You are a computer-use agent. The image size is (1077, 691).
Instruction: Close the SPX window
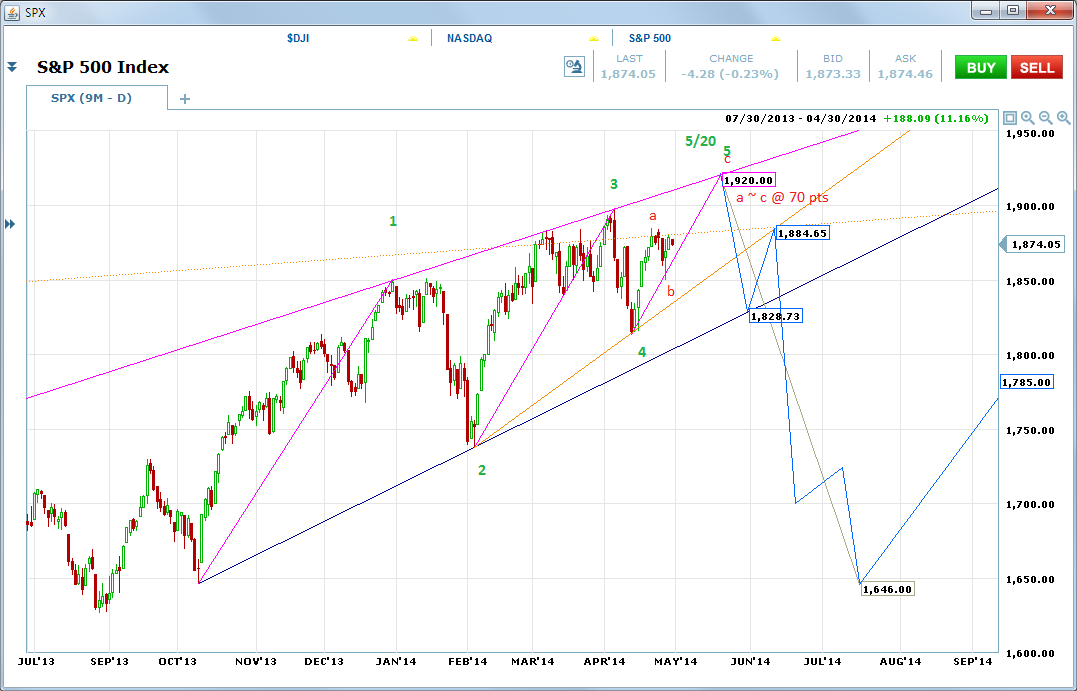[1050, 10]
